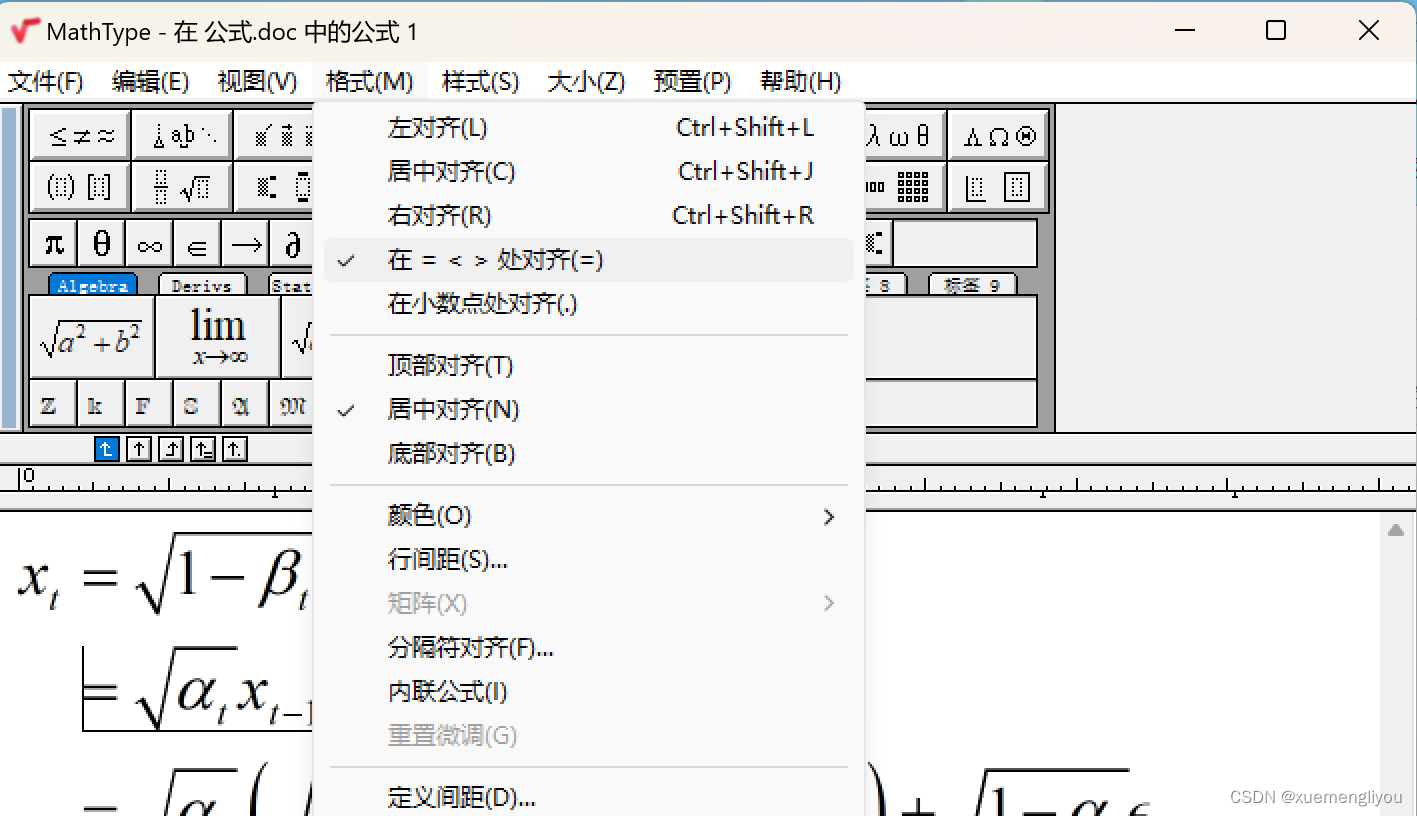
Task: Insert the double-struck Z symbol
Action: [54, 404]
